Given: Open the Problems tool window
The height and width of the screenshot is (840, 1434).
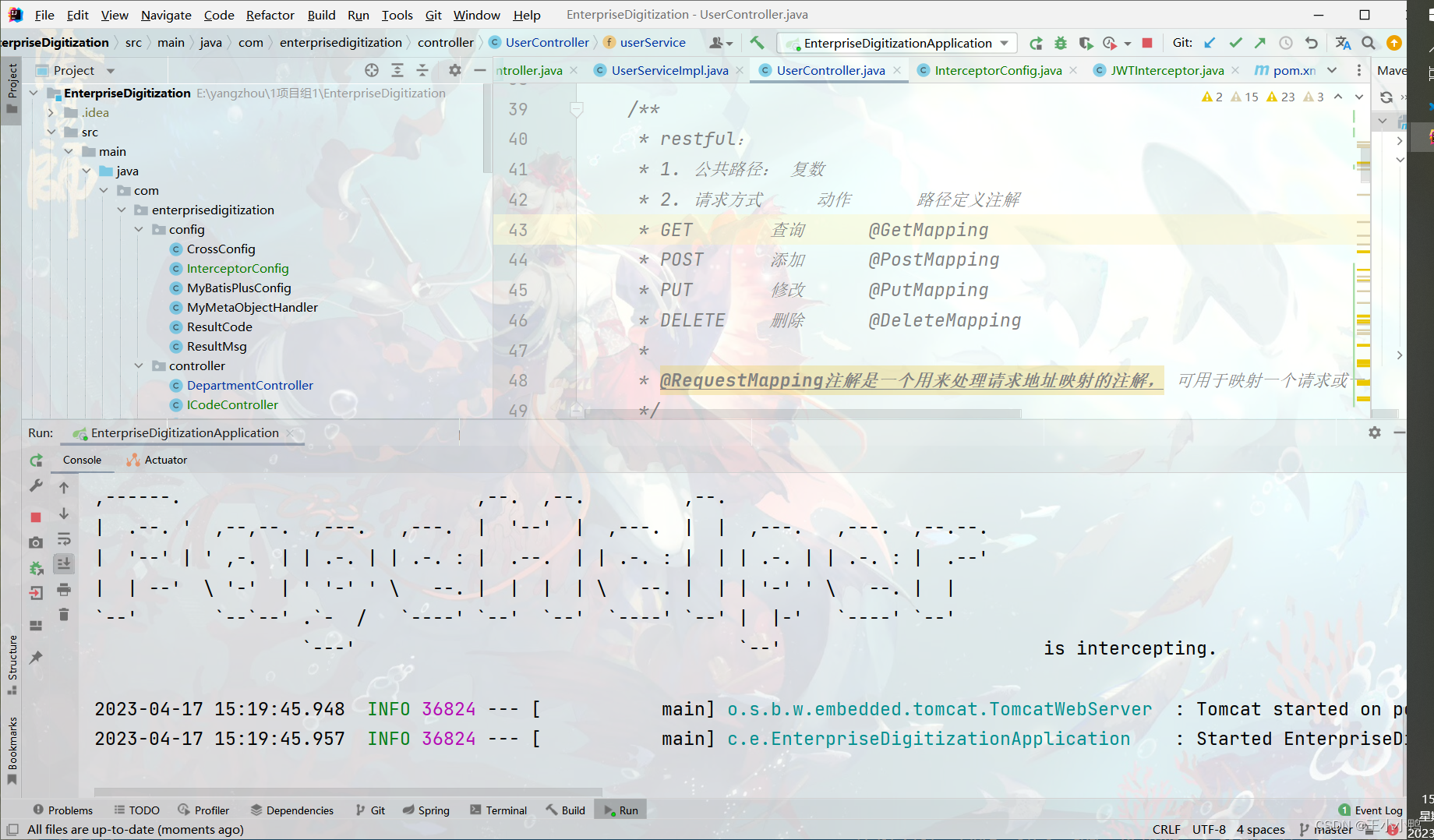Looking at the screenshot, I should (63, 810).
